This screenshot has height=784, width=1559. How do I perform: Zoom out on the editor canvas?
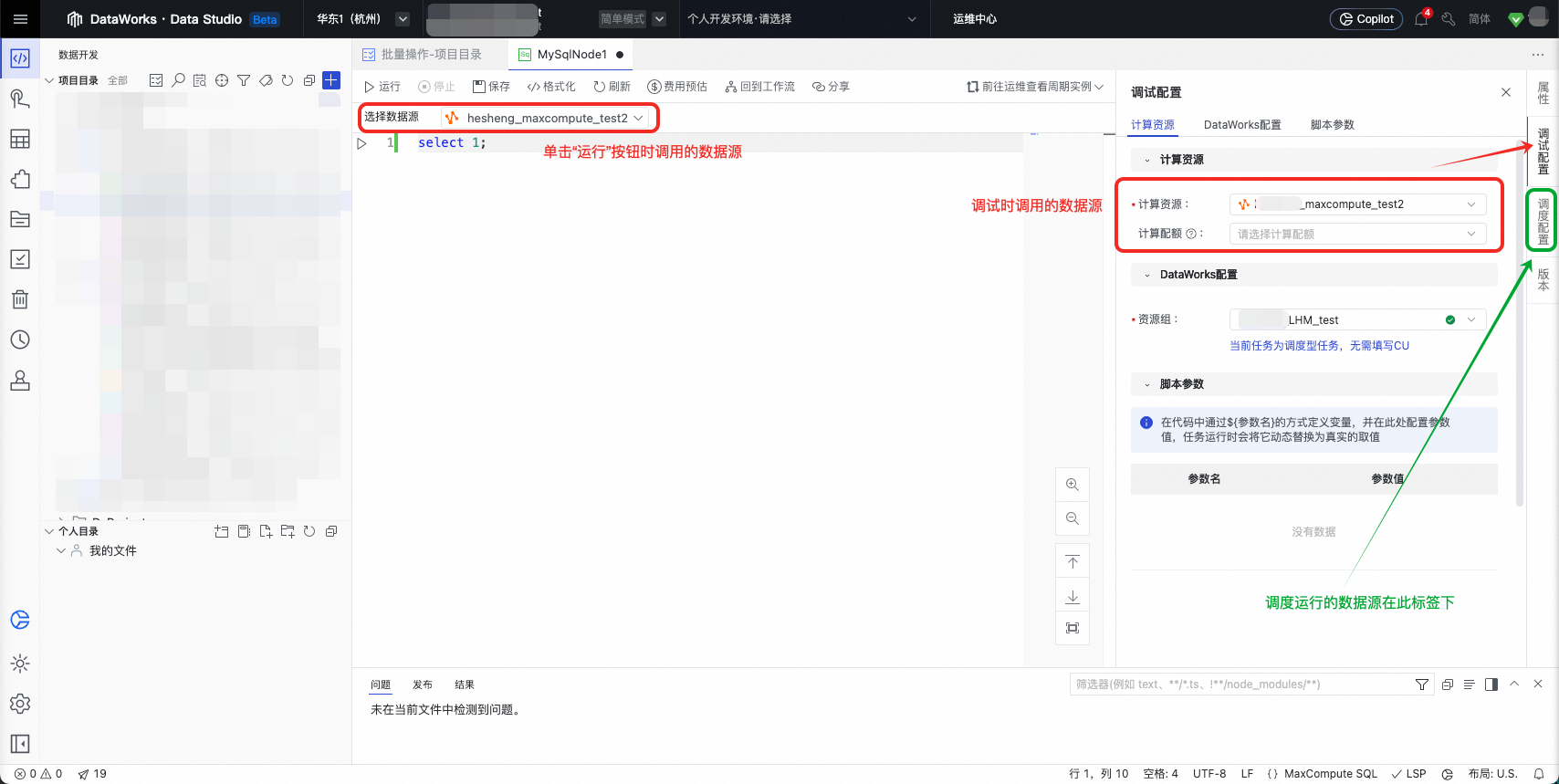pos(1072,518)
